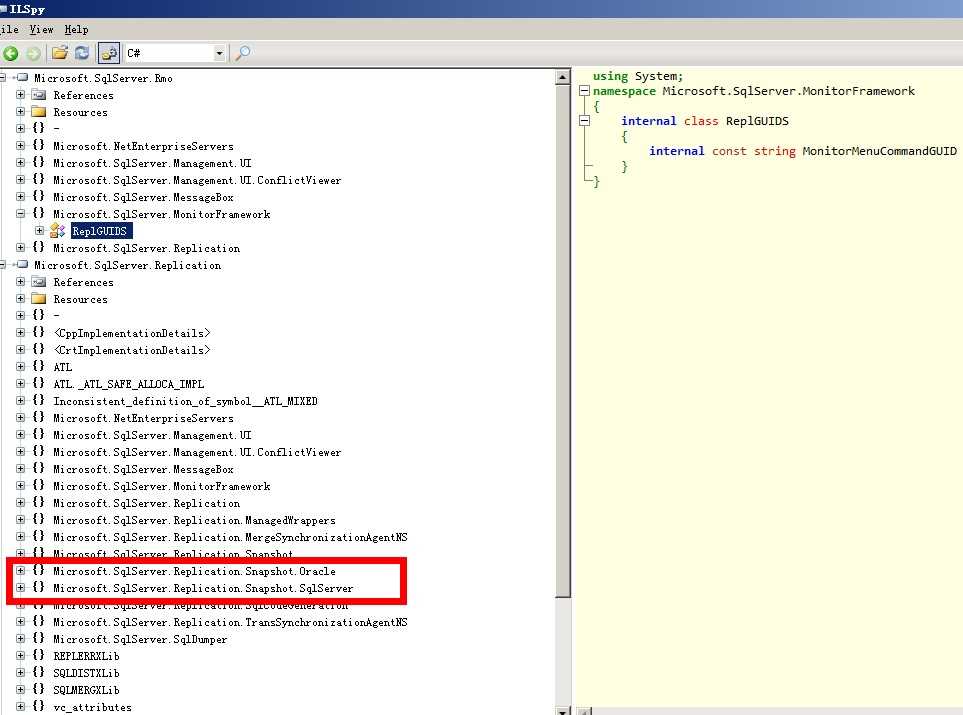Expand the ATL namespace node
963x715 pixels.
coord(20,367)
